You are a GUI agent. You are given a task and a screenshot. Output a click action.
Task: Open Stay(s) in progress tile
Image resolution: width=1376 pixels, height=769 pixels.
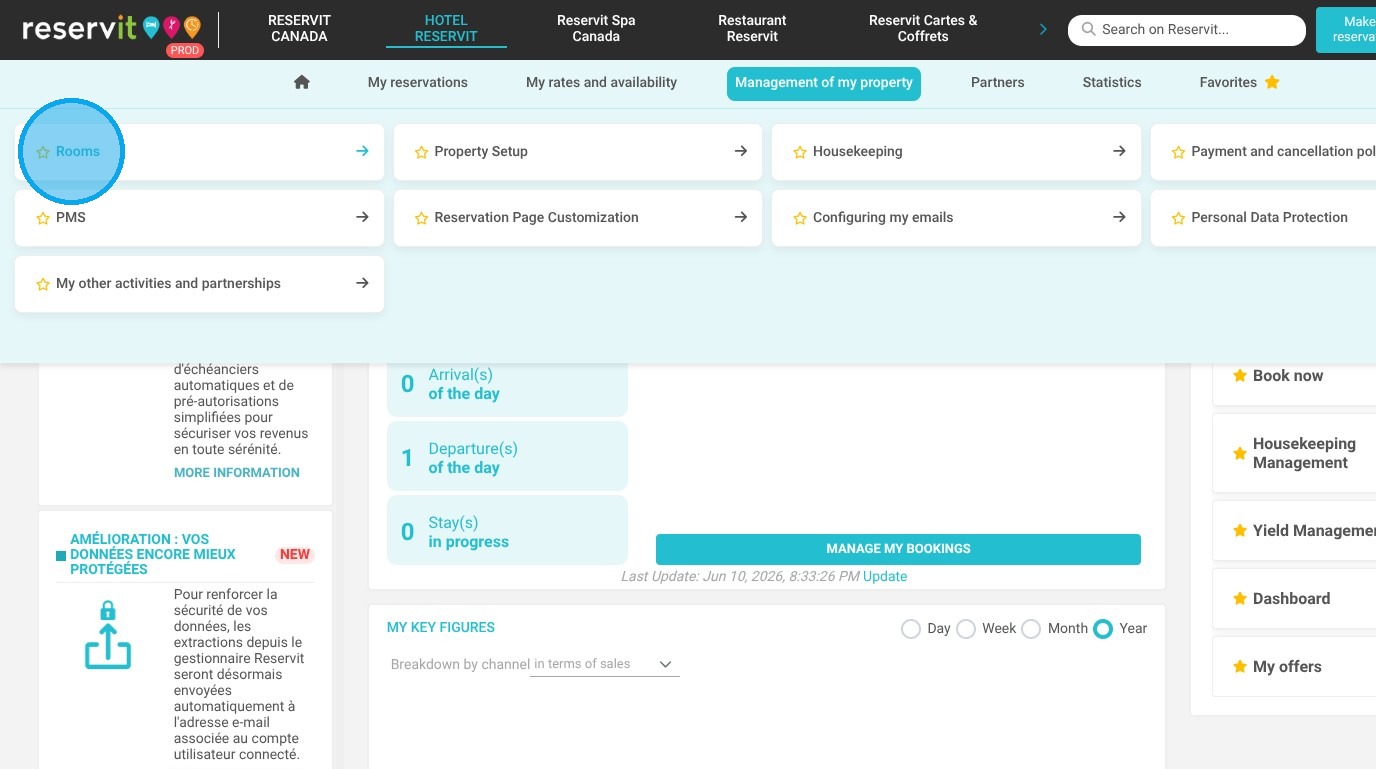[507, 532]
